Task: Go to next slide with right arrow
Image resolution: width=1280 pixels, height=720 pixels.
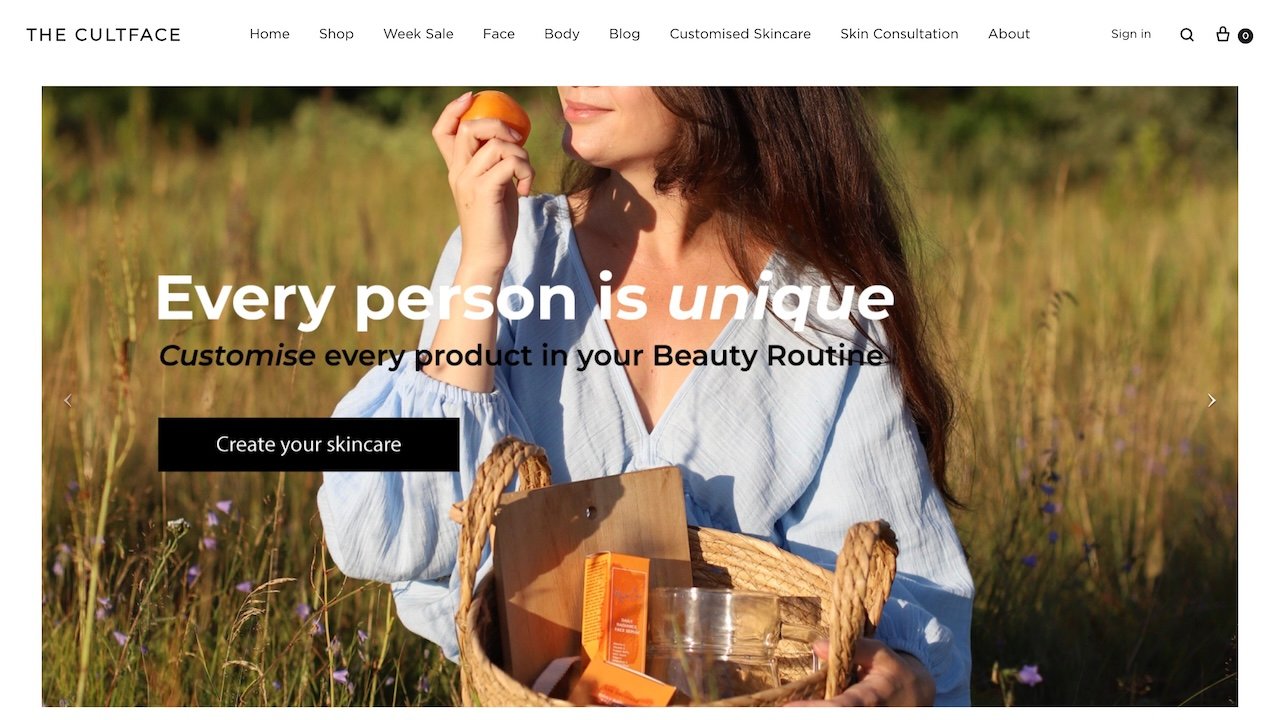Action: 1211,400
